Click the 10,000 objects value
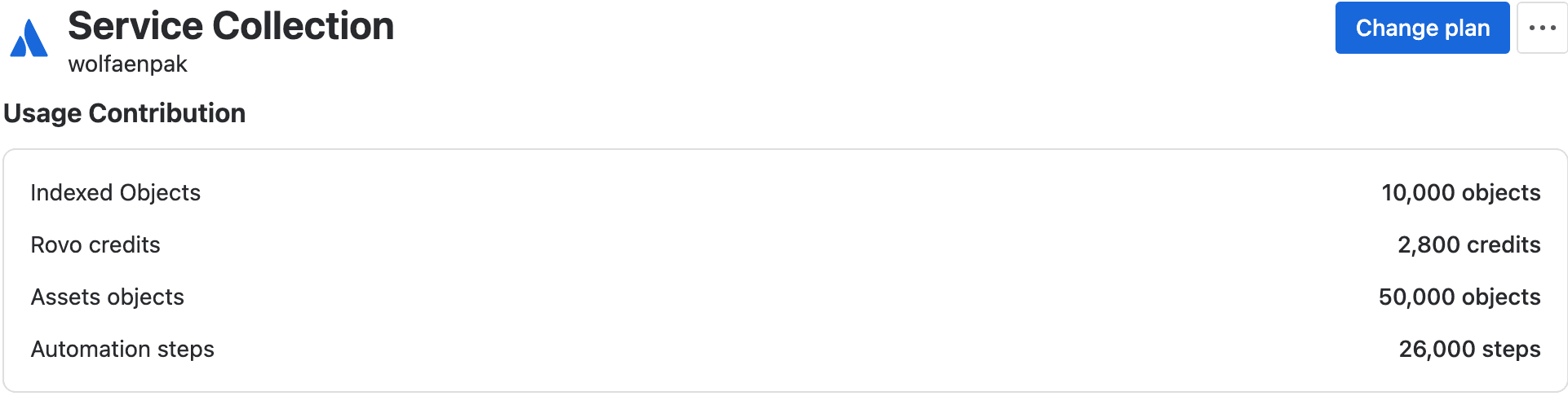The width and height of the screenshot is (1568, 396). [x=1460, y=193]
